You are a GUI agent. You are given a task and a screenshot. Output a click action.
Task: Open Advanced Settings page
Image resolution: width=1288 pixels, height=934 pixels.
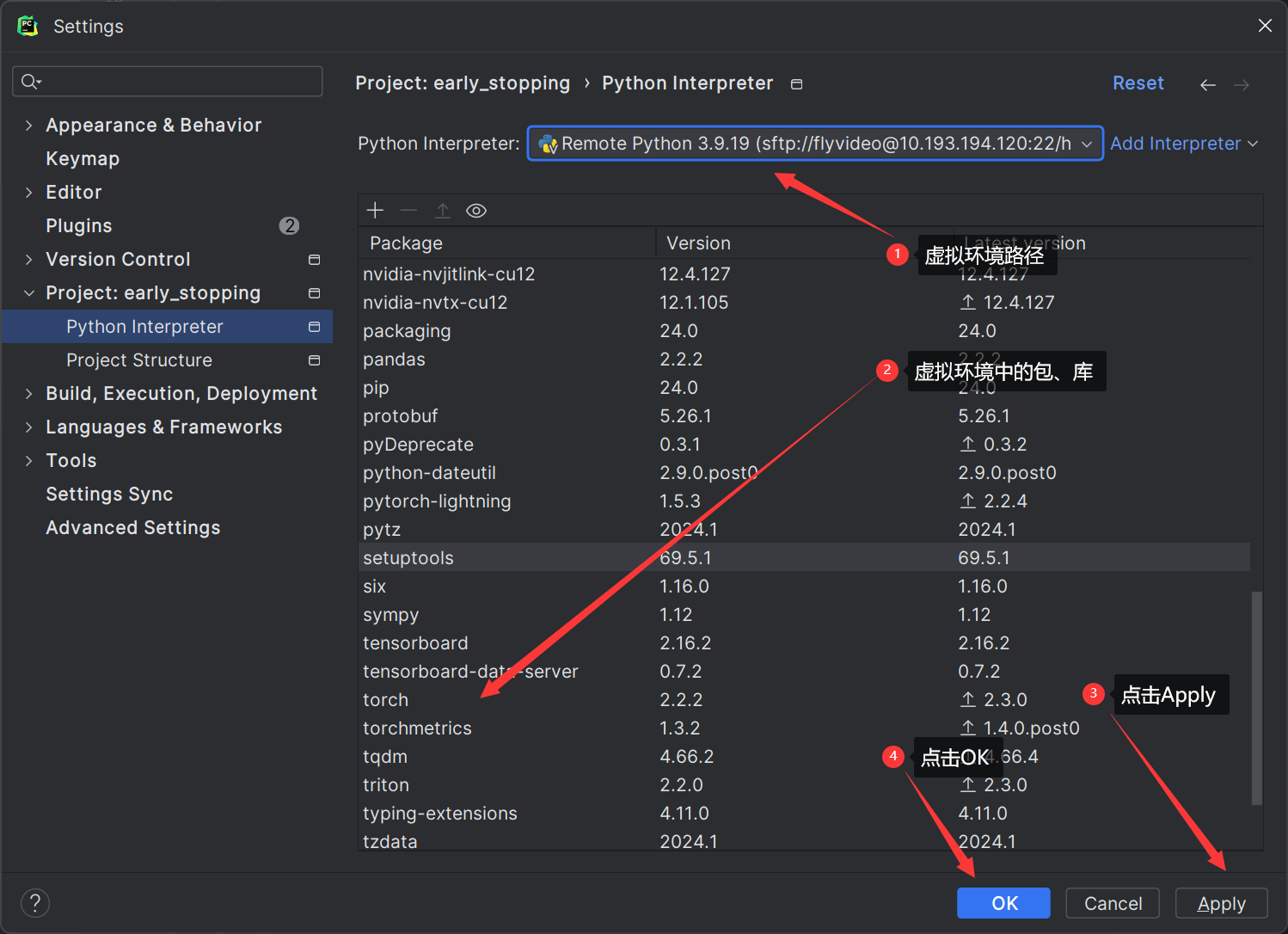[133, 528]
